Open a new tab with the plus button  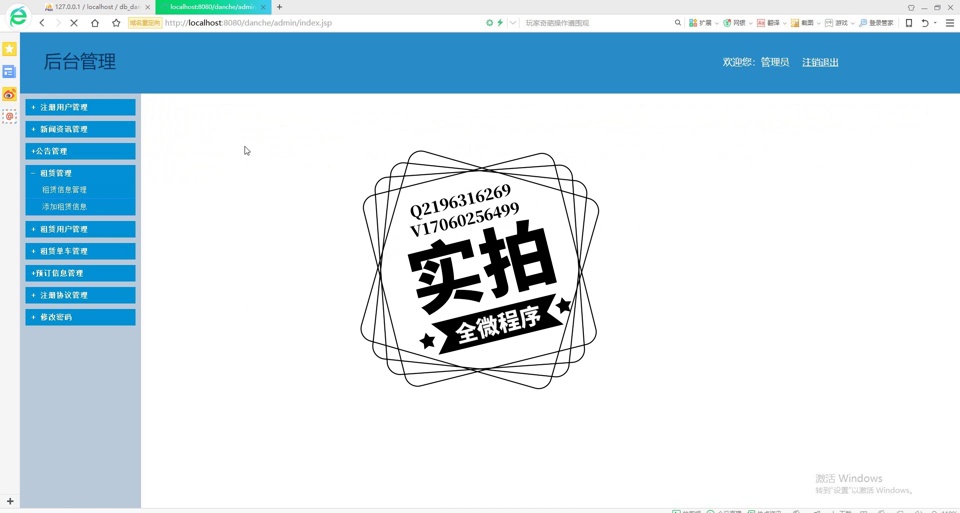279,7
